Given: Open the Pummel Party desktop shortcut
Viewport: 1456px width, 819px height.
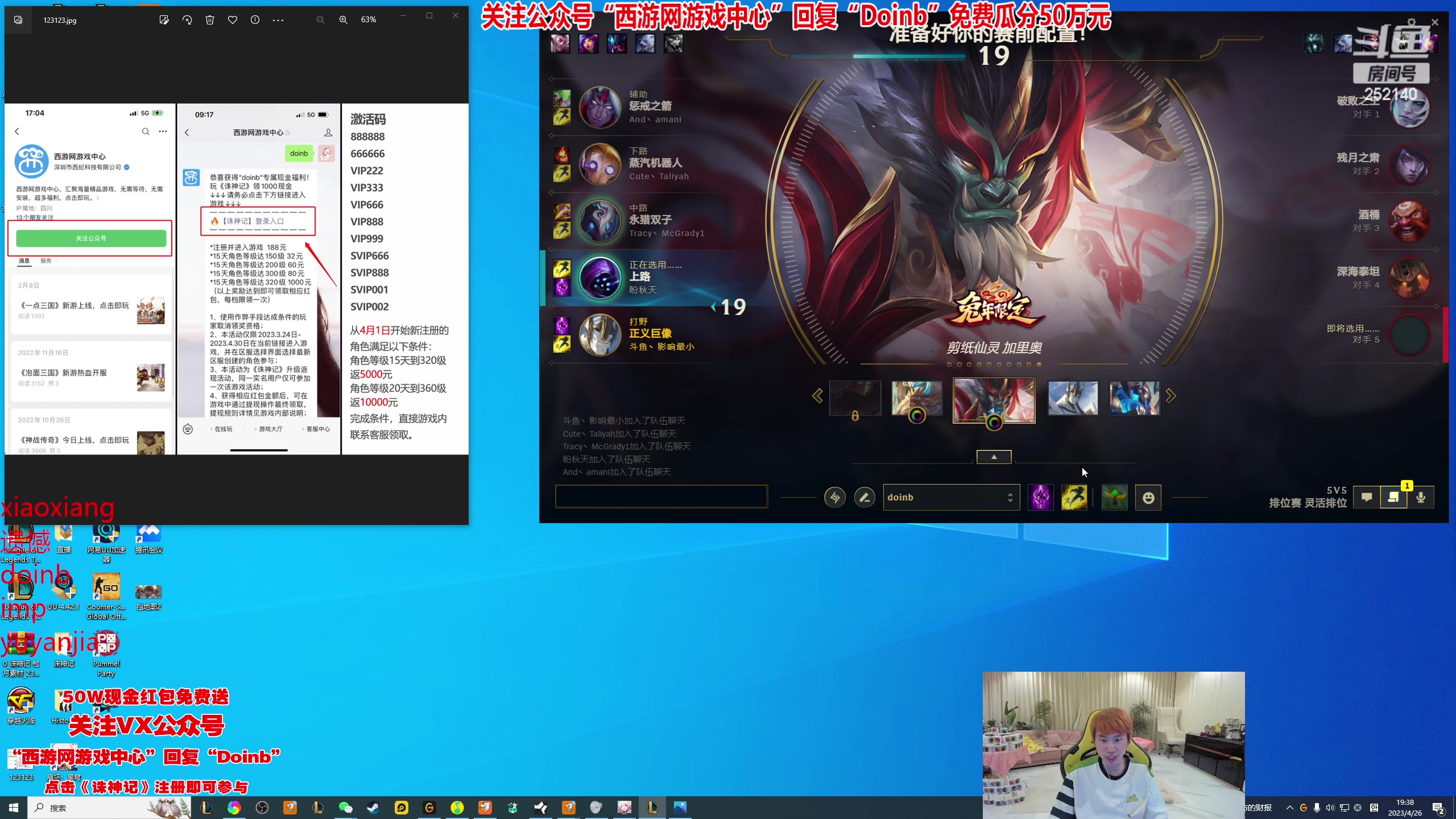Looking at the screenshot, I should tap(106, 653).
